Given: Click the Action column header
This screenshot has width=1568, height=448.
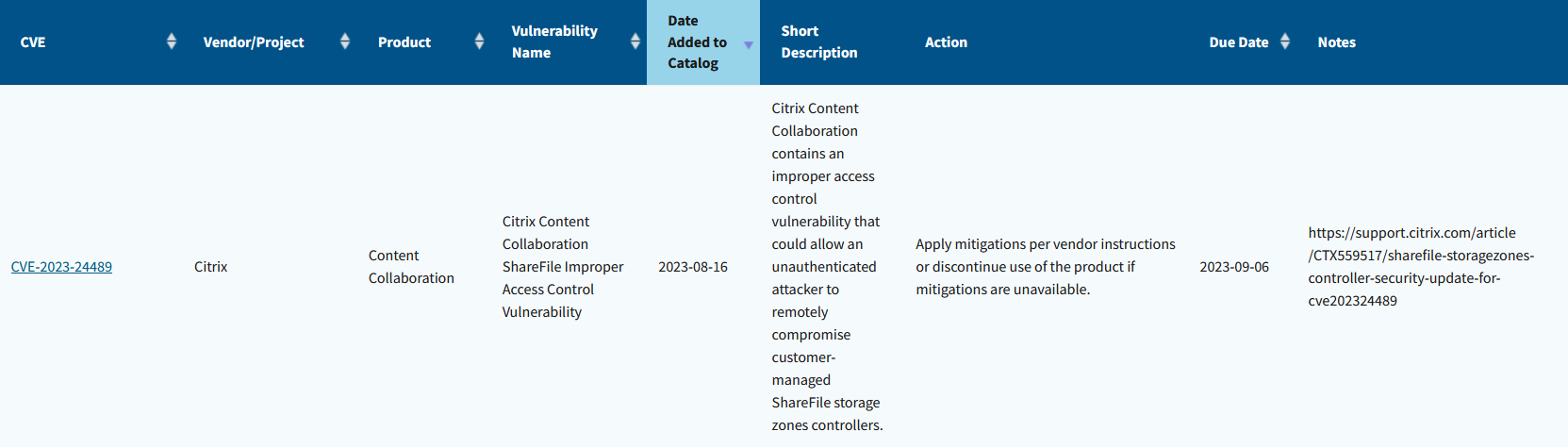Looking at the screenshot, I should click(x=946, y=42).
